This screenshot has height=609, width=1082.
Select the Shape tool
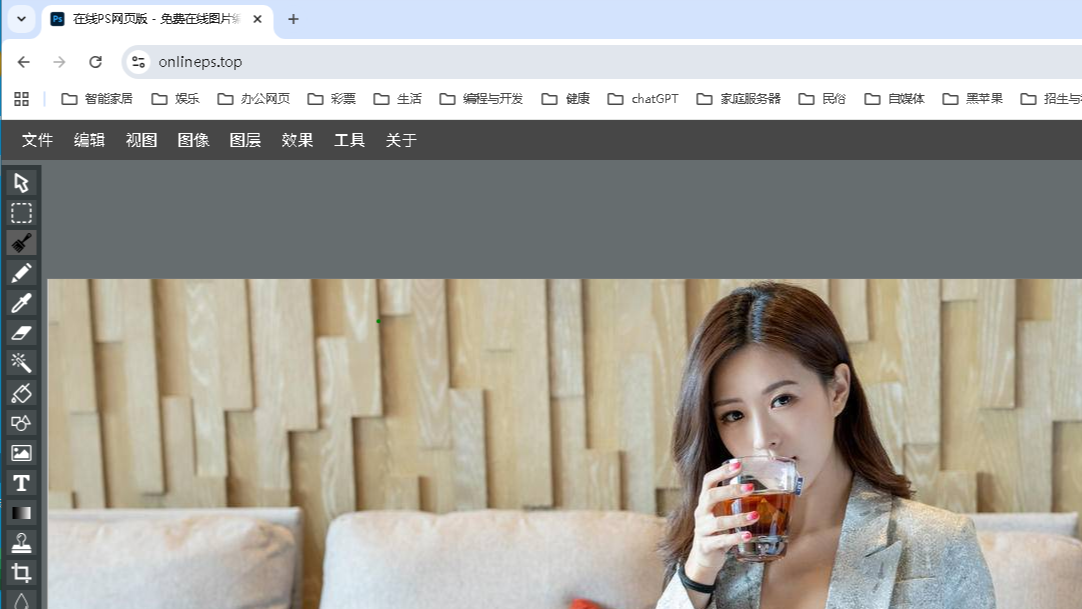(x=21, y=422)
